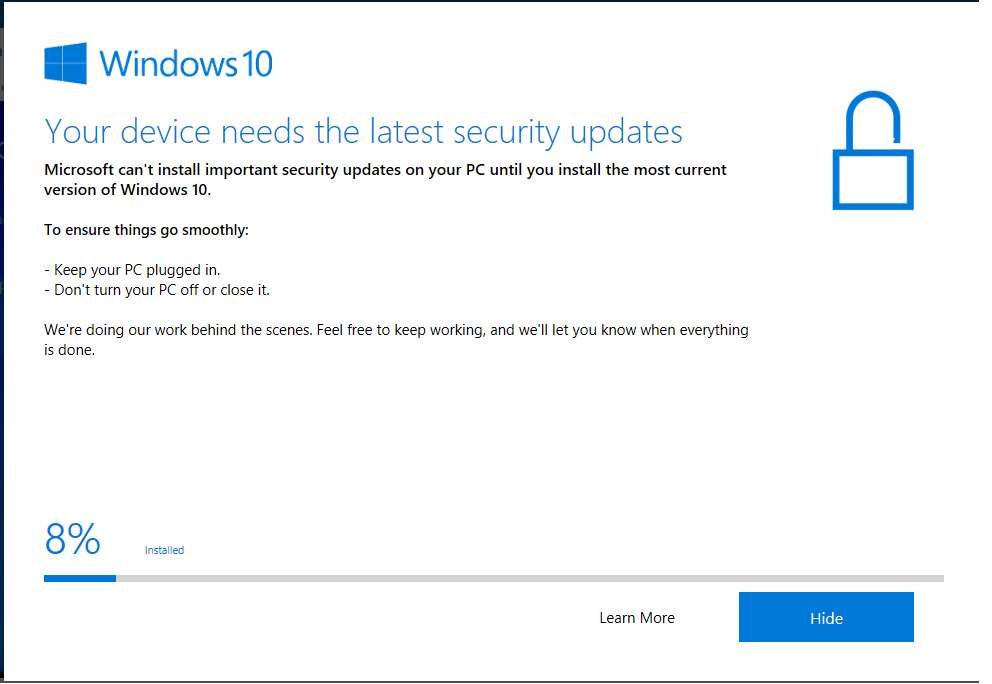Click the lock icon beside the headline
The width and height of the screenshot is (992, 684).
[873, 150]
